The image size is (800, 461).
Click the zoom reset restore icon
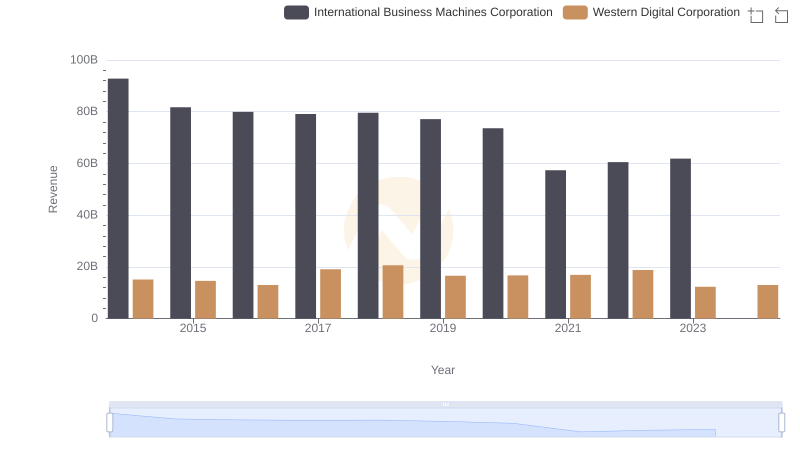pyautogui.click(x=781, y=15)
